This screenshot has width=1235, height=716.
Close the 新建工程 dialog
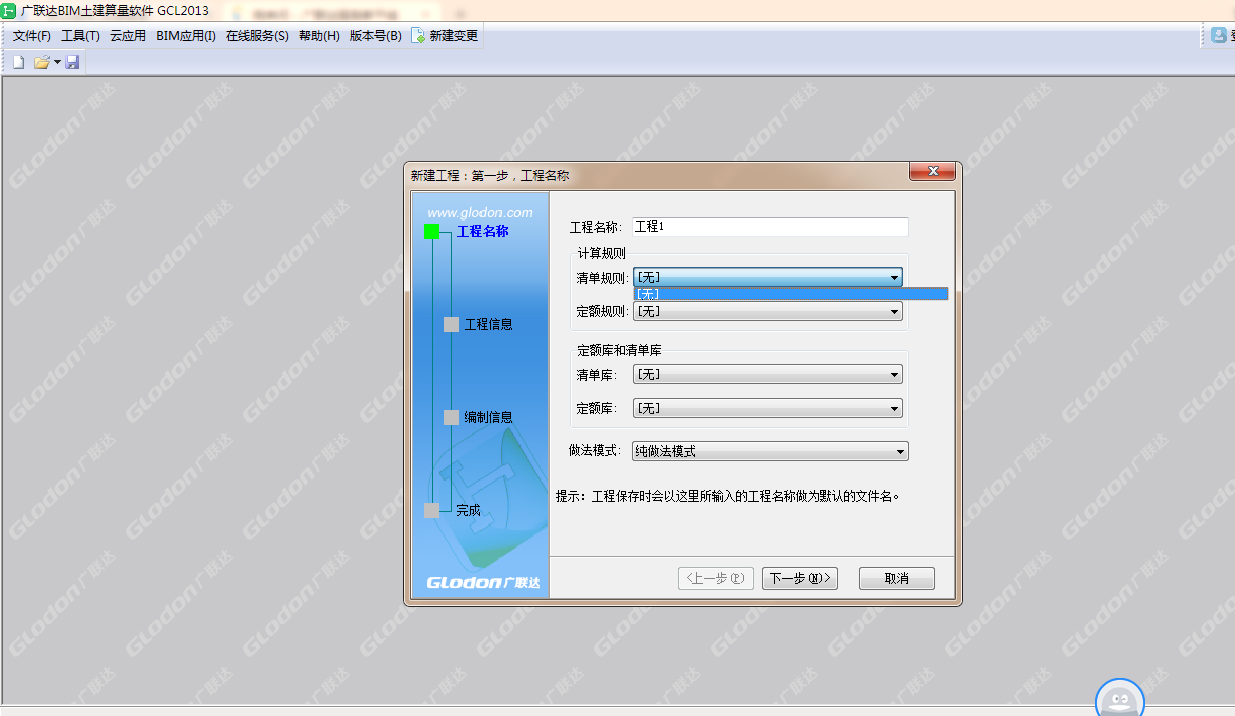click(x=932, y=171)
